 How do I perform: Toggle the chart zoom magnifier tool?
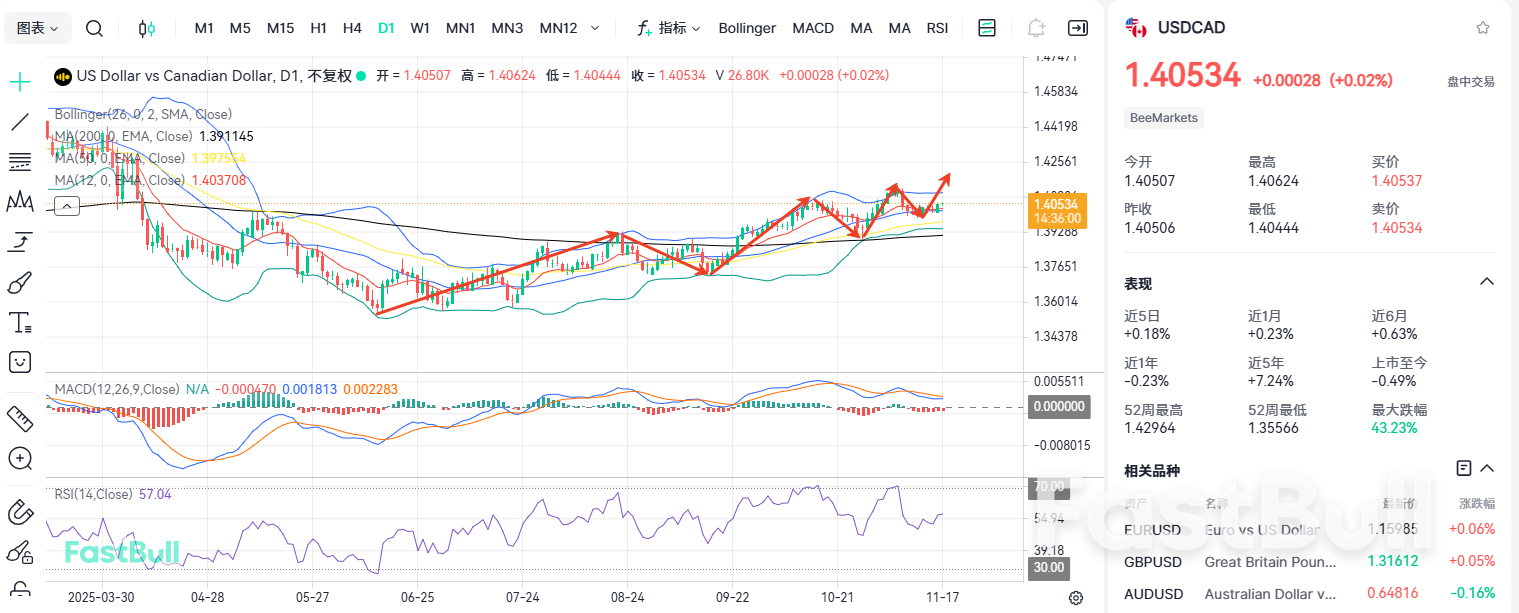click(19, 458)
